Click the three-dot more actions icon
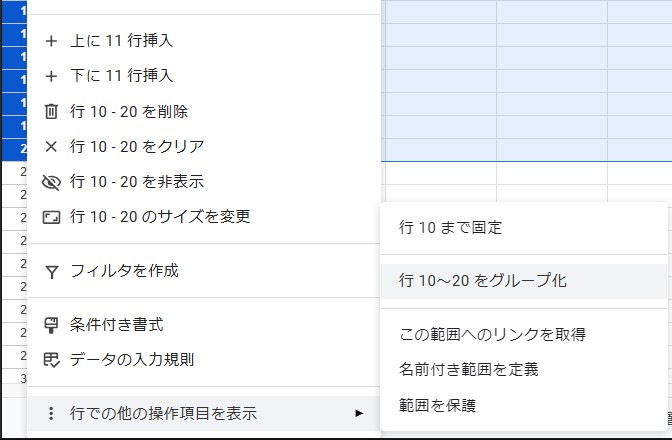The height and width of the screenshot is (440, 672). click(x=52, y=413)
